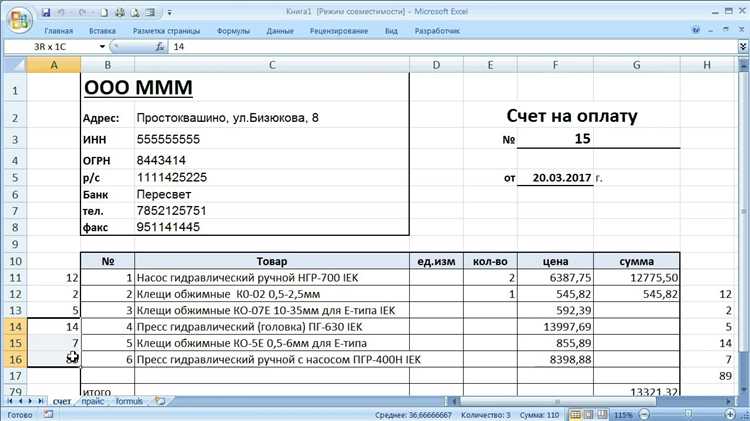Image resolution: width=750 pixels, height=421 pixels.
Task: Click the zoom slider in status bar
Action: (x=686, y=414)
